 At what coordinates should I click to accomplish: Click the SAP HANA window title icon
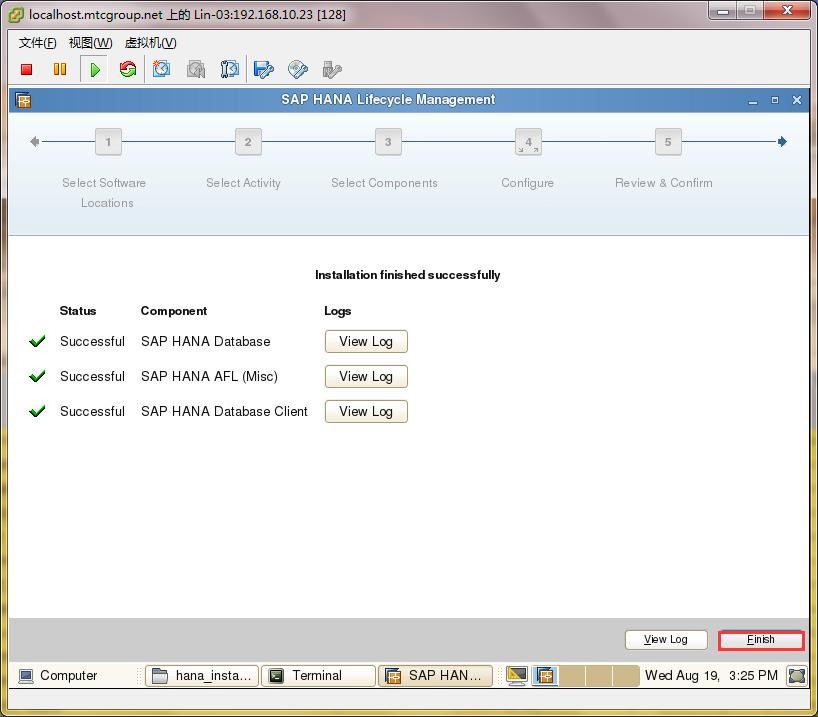(x=23, y=100)
